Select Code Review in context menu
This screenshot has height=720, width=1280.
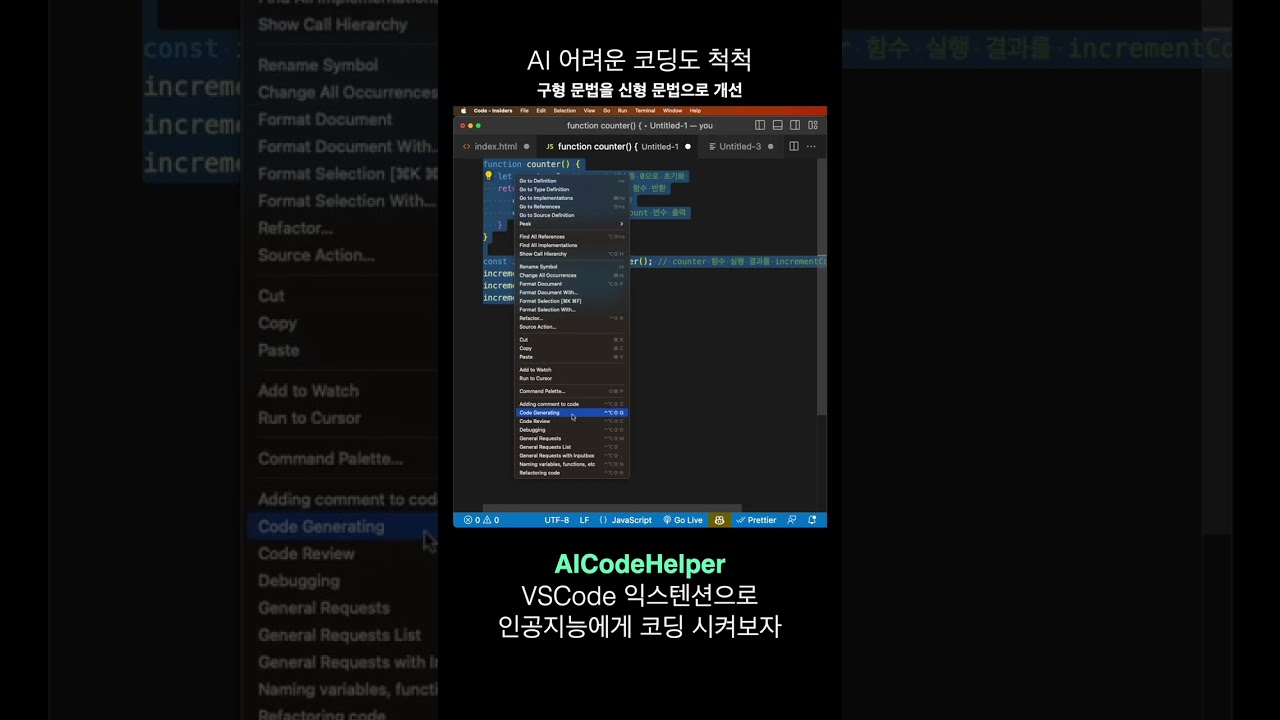pos(571,421)
